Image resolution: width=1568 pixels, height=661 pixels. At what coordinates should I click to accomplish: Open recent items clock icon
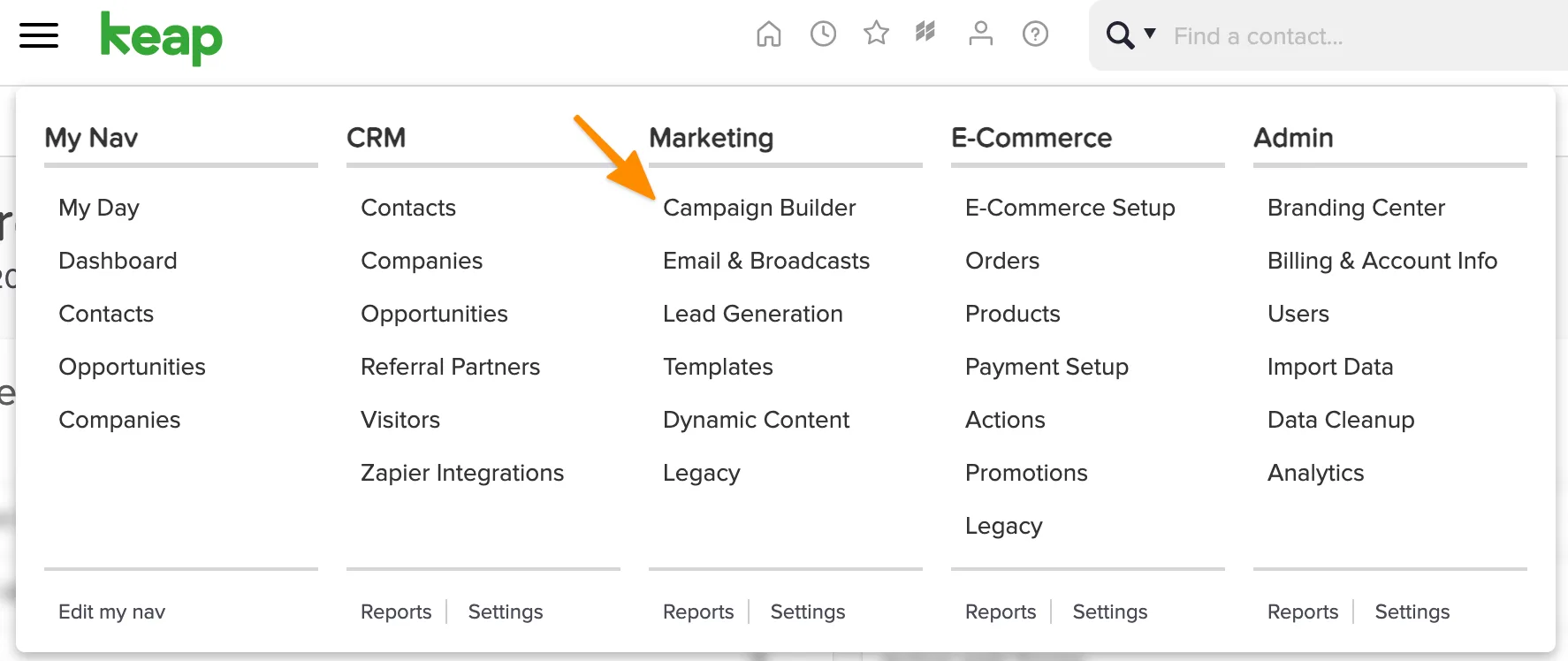(x=823, y=34)
